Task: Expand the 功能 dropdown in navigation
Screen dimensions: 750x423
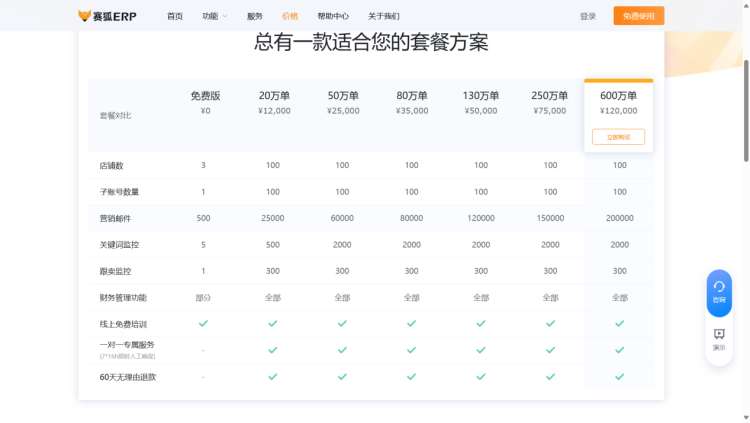Action: [x=214, y=16]
